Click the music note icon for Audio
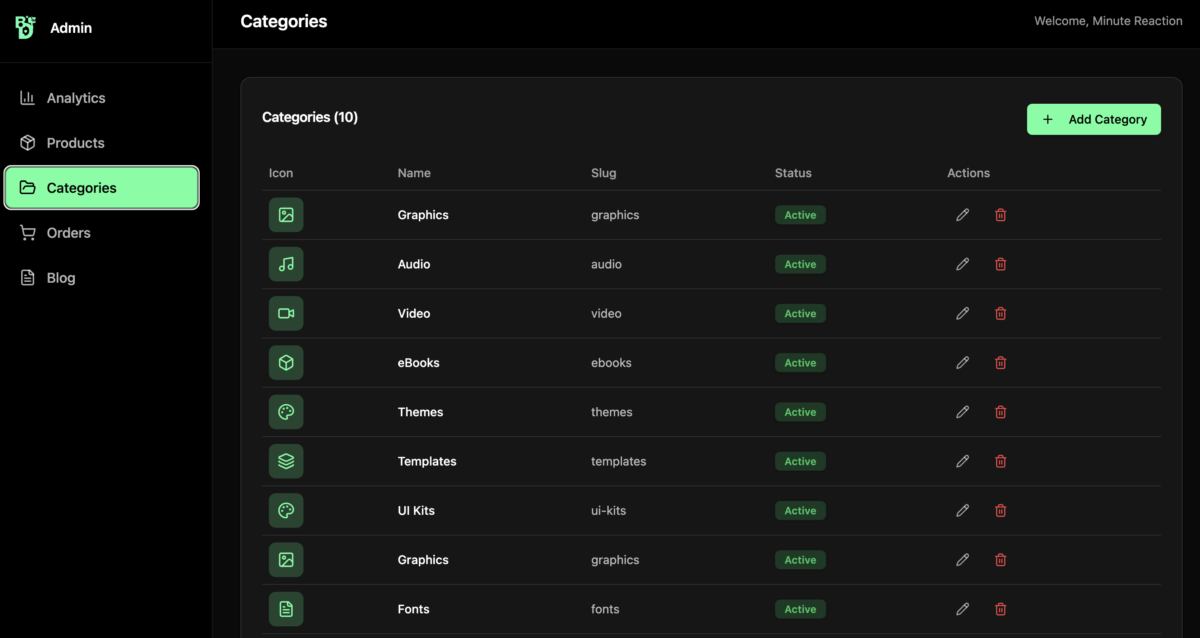Image resolution: width=1200 pixels, height=638 pixels. [x=286, y=264]
